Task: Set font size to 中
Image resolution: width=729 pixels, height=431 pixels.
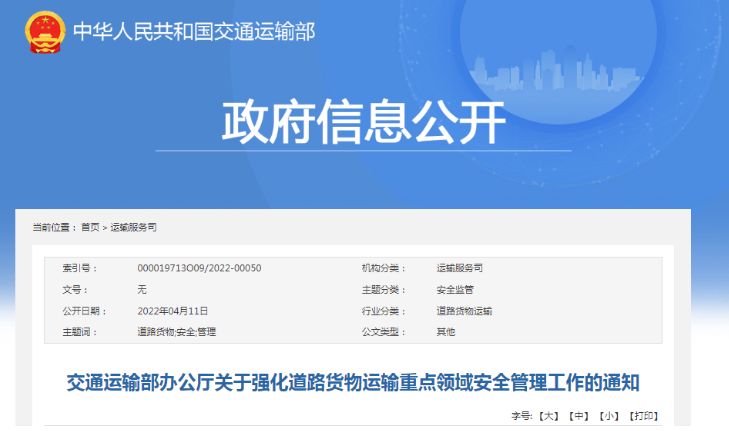Action: pos(579,416)
